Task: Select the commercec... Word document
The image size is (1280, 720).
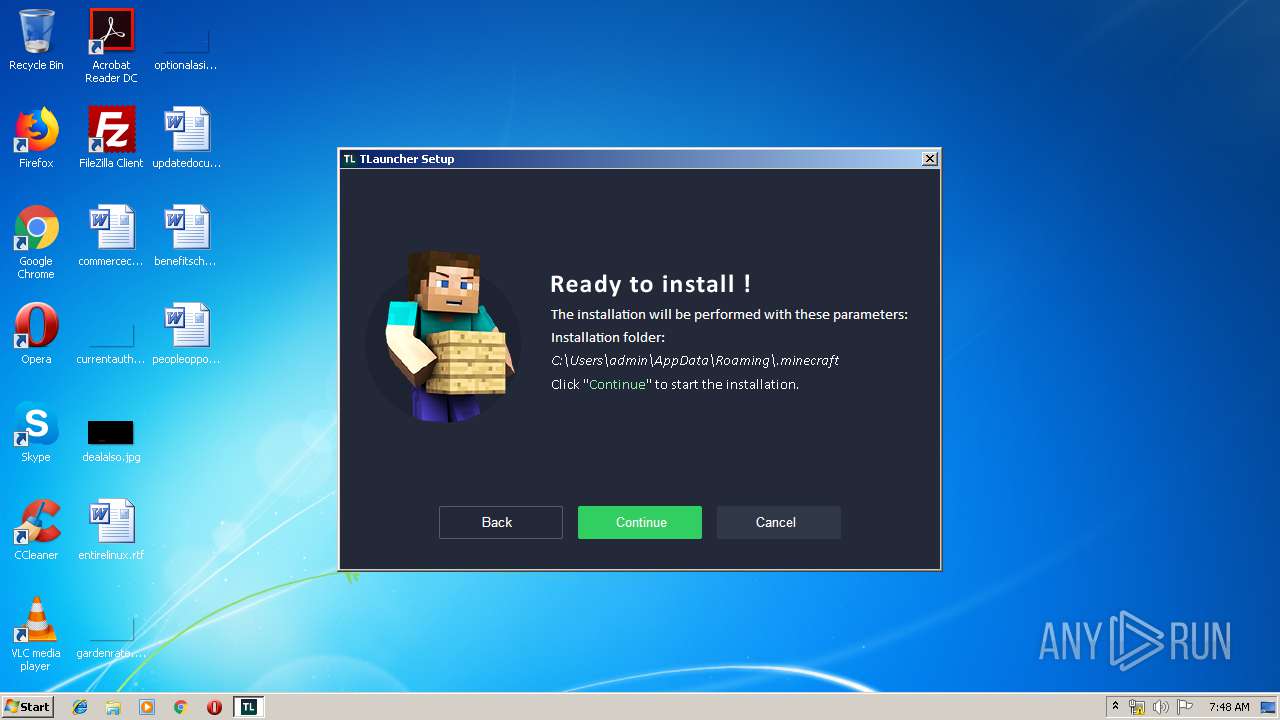Action: point(111,236)
